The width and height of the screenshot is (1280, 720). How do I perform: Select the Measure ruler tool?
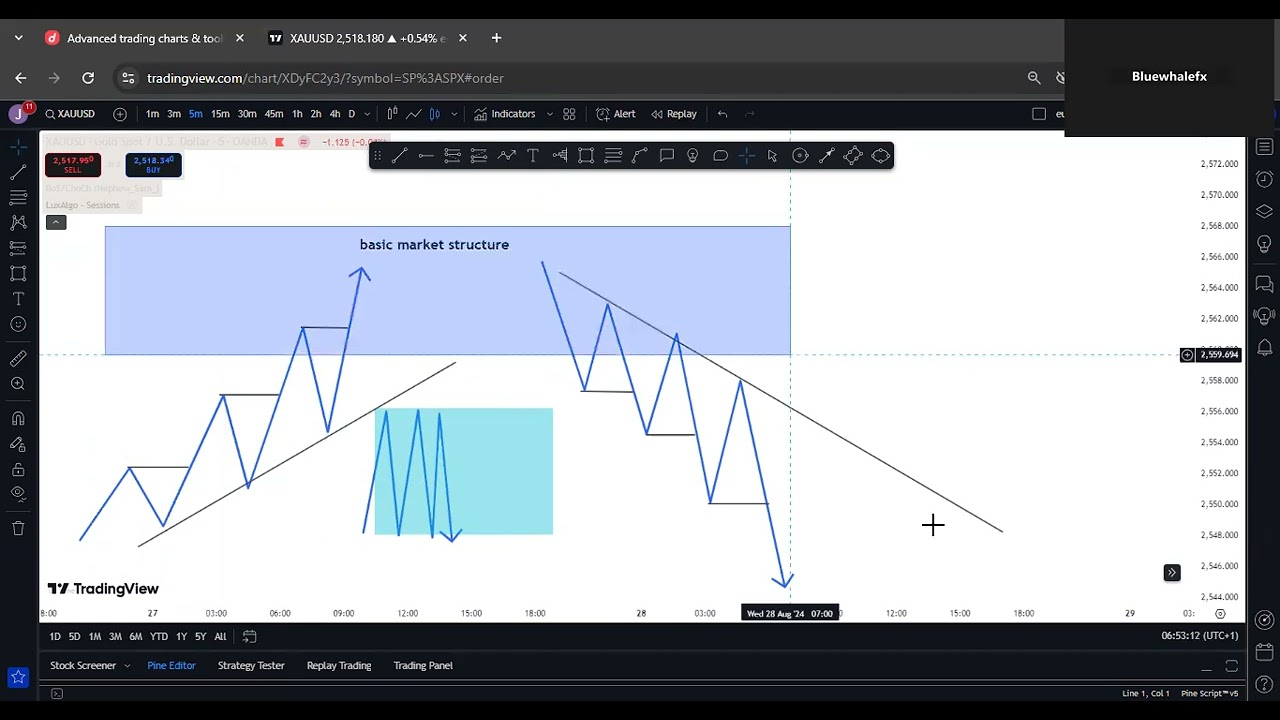[18, 358]
